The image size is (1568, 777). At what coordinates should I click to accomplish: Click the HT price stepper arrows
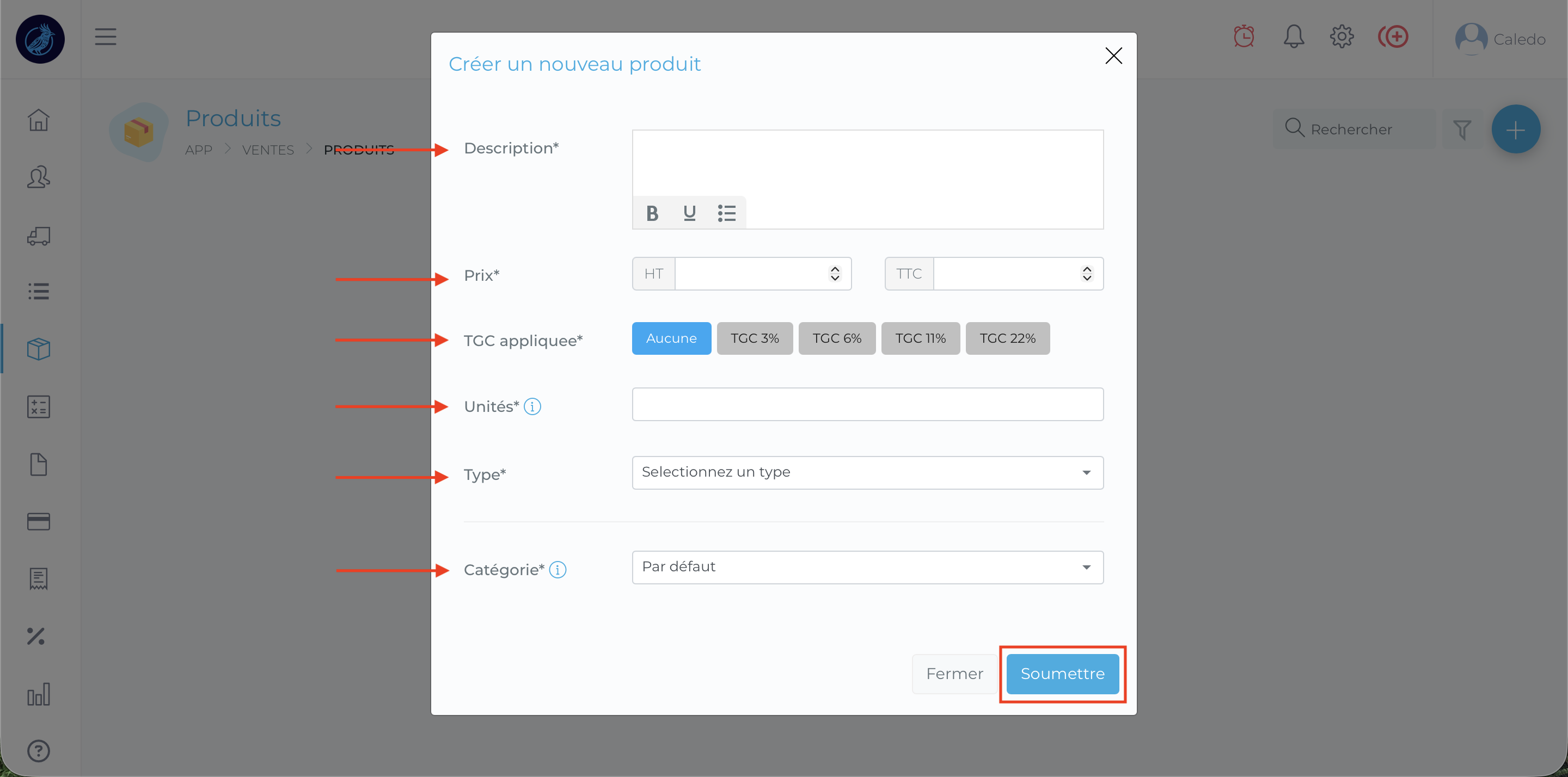point(835,274)
